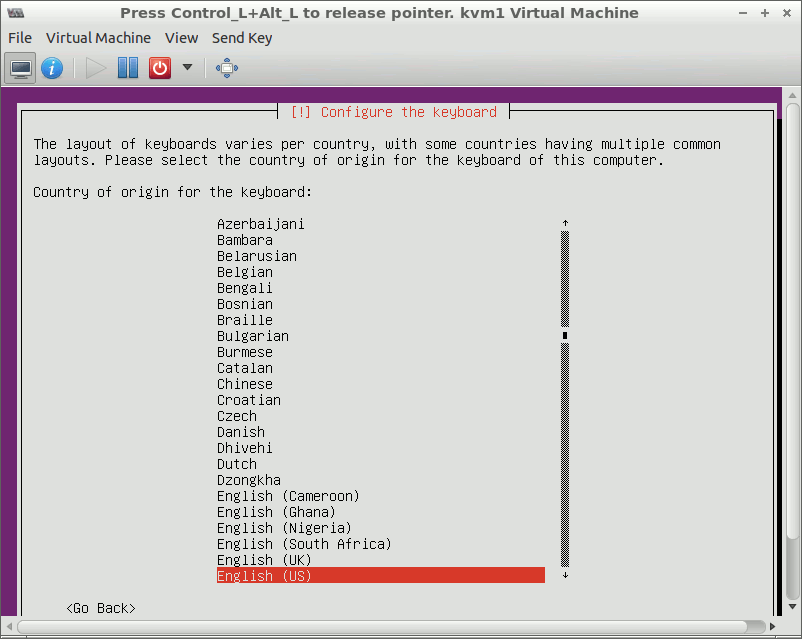Click the horizontal scrollbar at window bottom
Image resolution: width=802 pixels, height=639 pixels.
click(400, 627)
